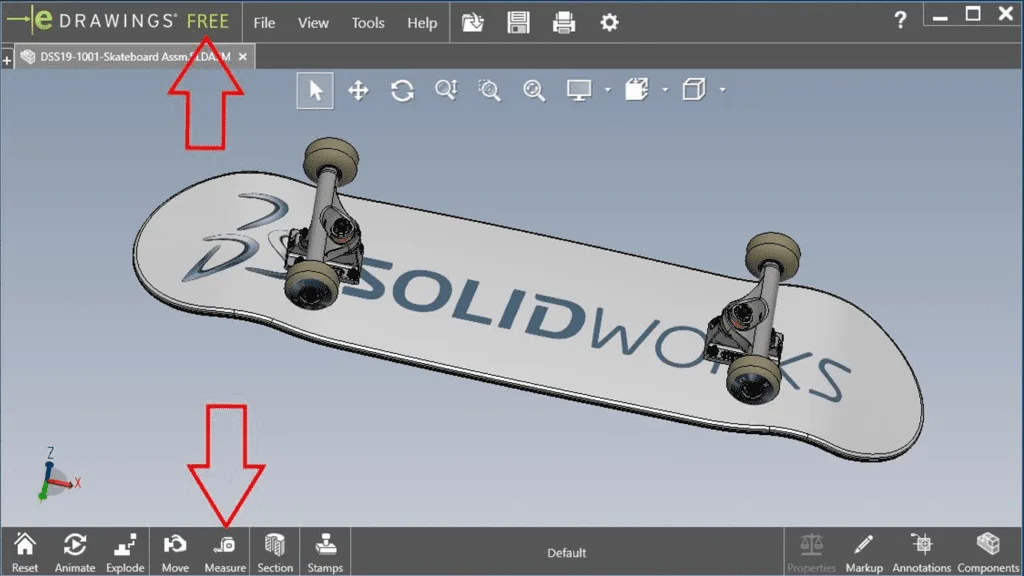Click the Explode tool
Image resolution: width=1024 pixels, height=576 pixels.
(x=125, y=552)
